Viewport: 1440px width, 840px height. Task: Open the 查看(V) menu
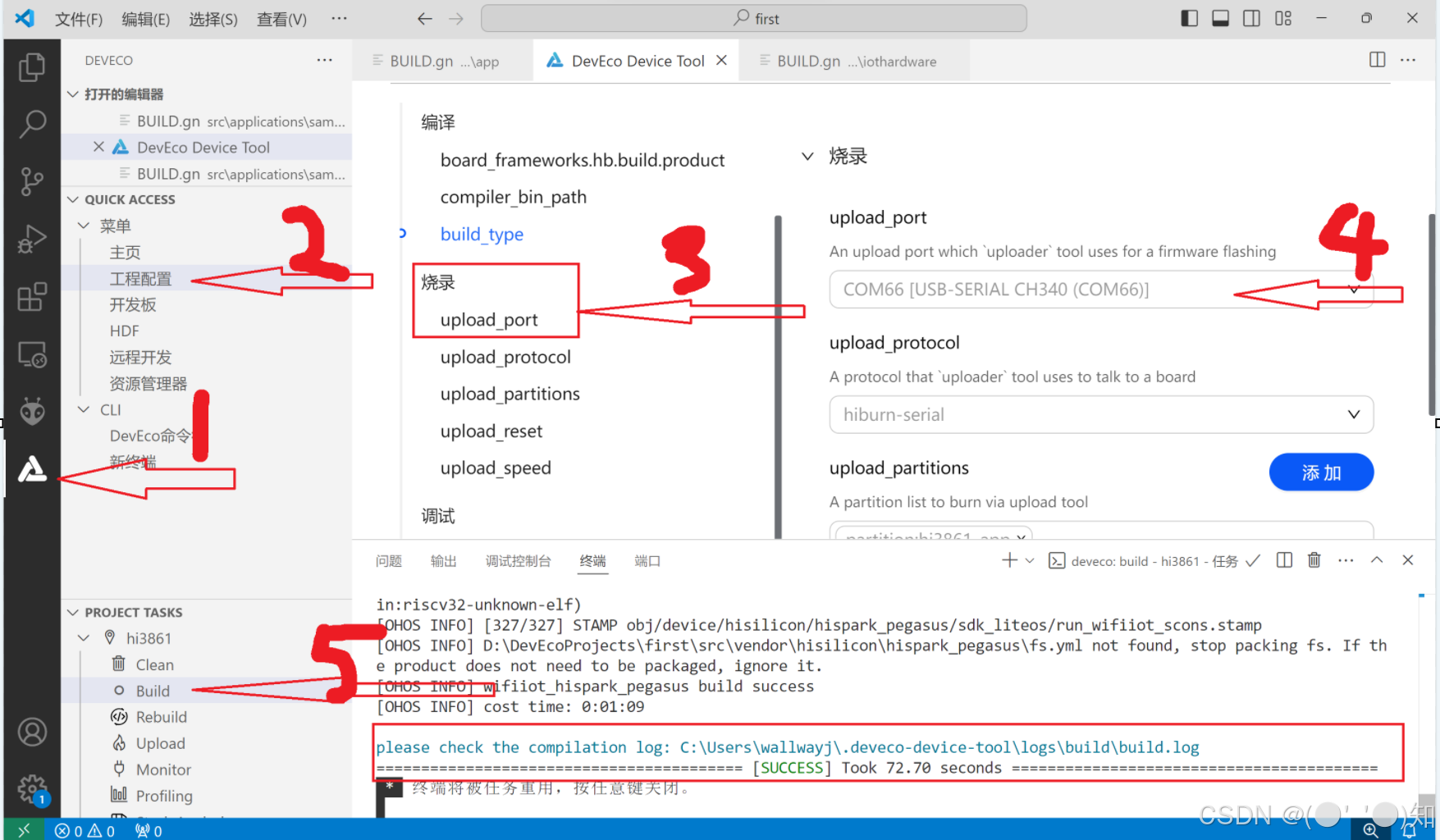[281, 19]
